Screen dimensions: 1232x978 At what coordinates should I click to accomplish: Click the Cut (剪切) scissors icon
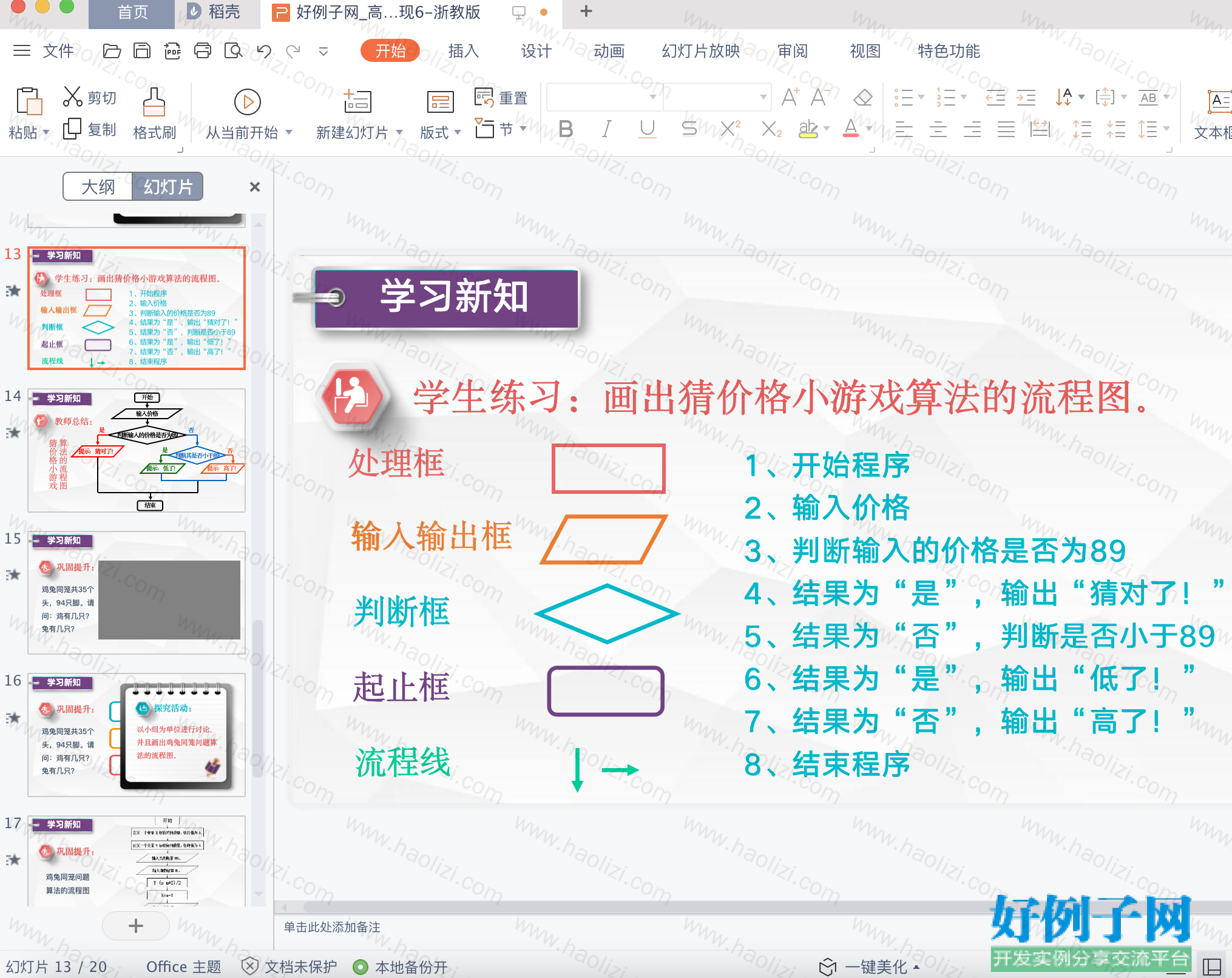tap(73, 96)
